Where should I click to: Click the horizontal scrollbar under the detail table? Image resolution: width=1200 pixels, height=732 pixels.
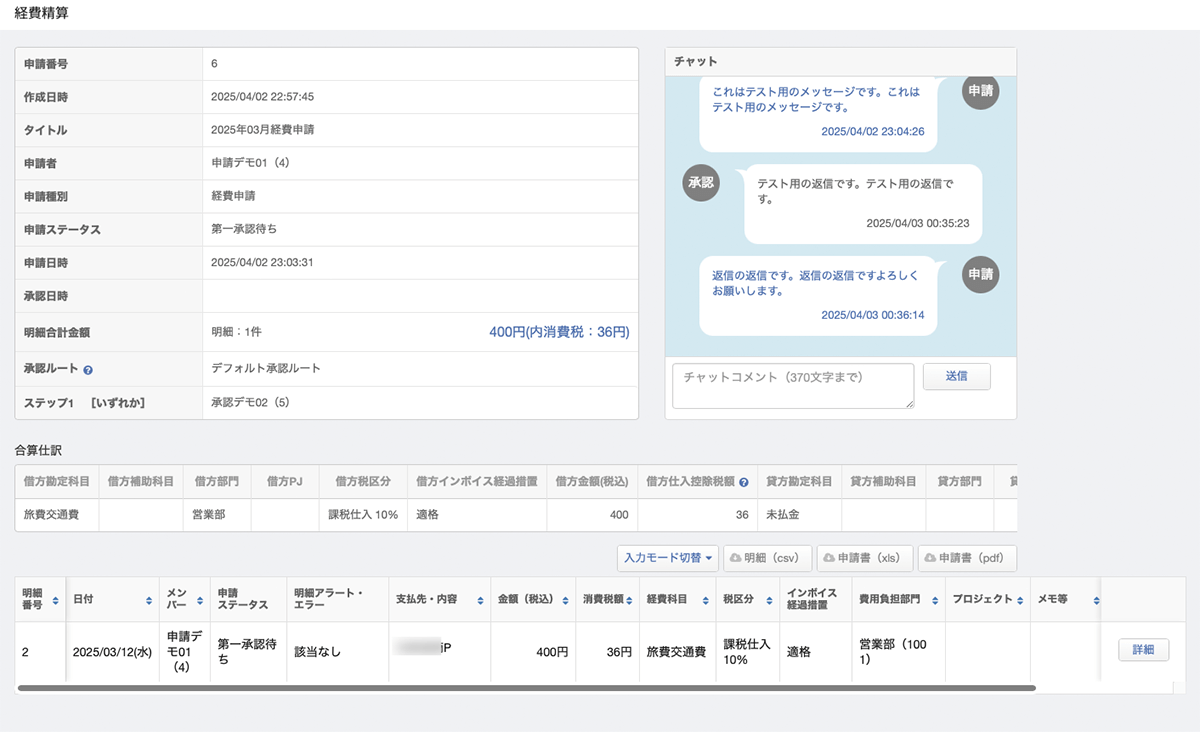[x=527, y=688]
